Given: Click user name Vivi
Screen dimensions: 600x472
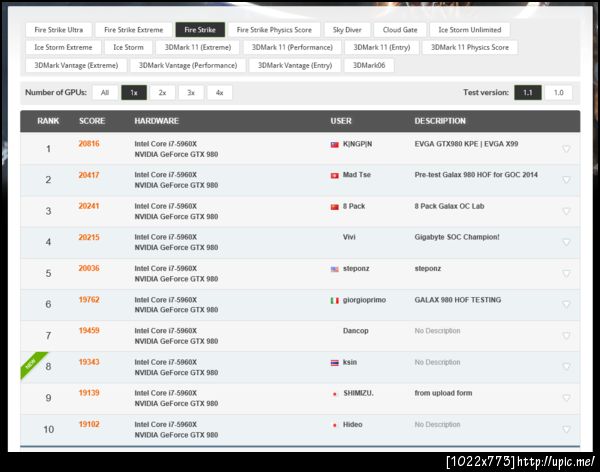Looking at the screenshot, I should click(x=349, y=237).
